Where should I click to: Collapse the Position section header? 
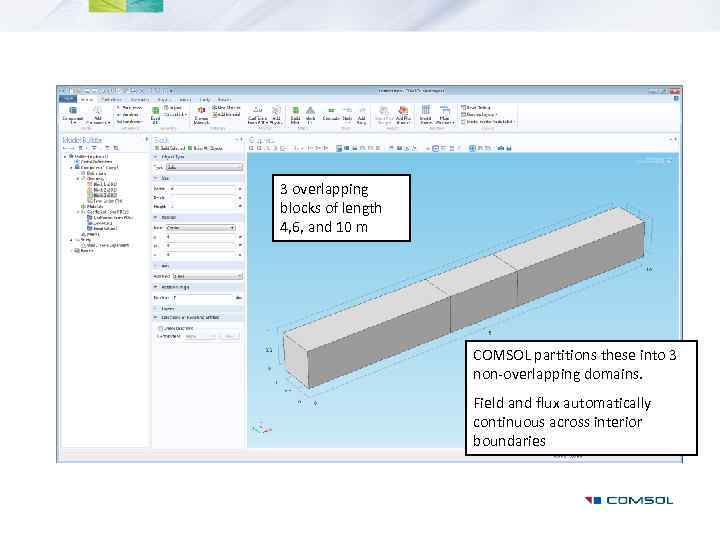198,217
